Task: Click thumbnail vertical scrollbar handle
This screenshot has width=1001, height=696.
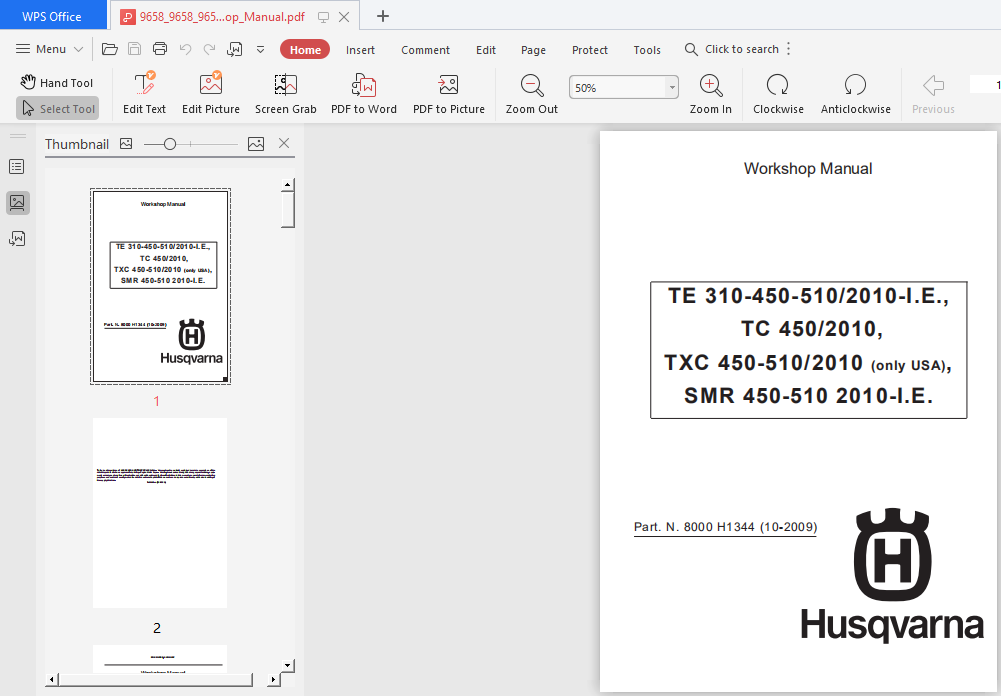Action: 288,209
